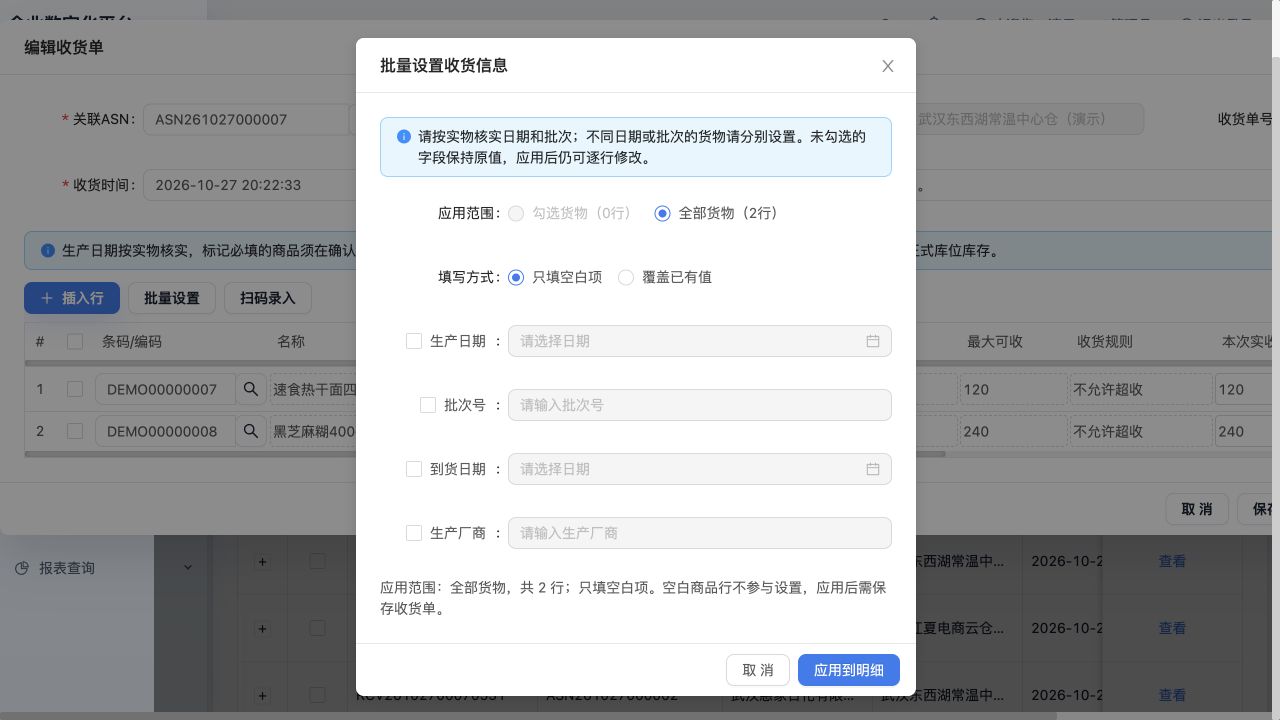Choose the 只填空白项 radio option
The width and height of the screenshot is (1280, 720).
click(516, 277)
